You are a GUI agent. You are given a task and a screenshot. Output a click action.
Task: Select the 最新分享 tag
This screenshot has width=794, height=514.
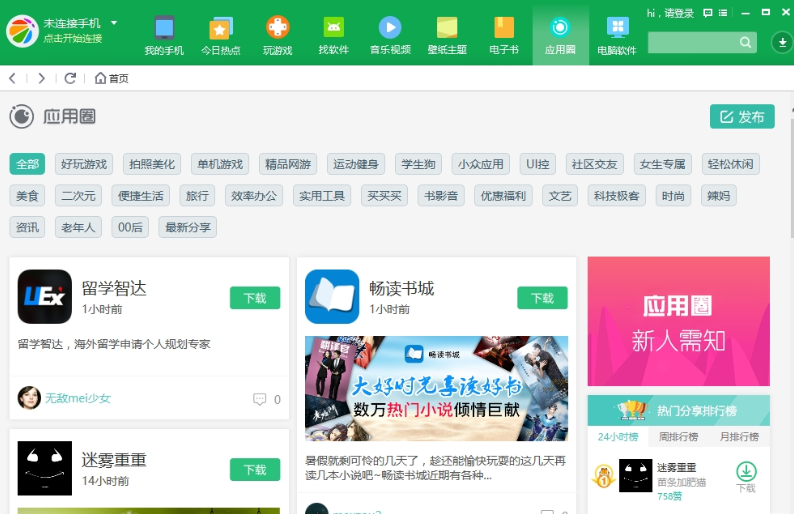(x=188, y=227)
